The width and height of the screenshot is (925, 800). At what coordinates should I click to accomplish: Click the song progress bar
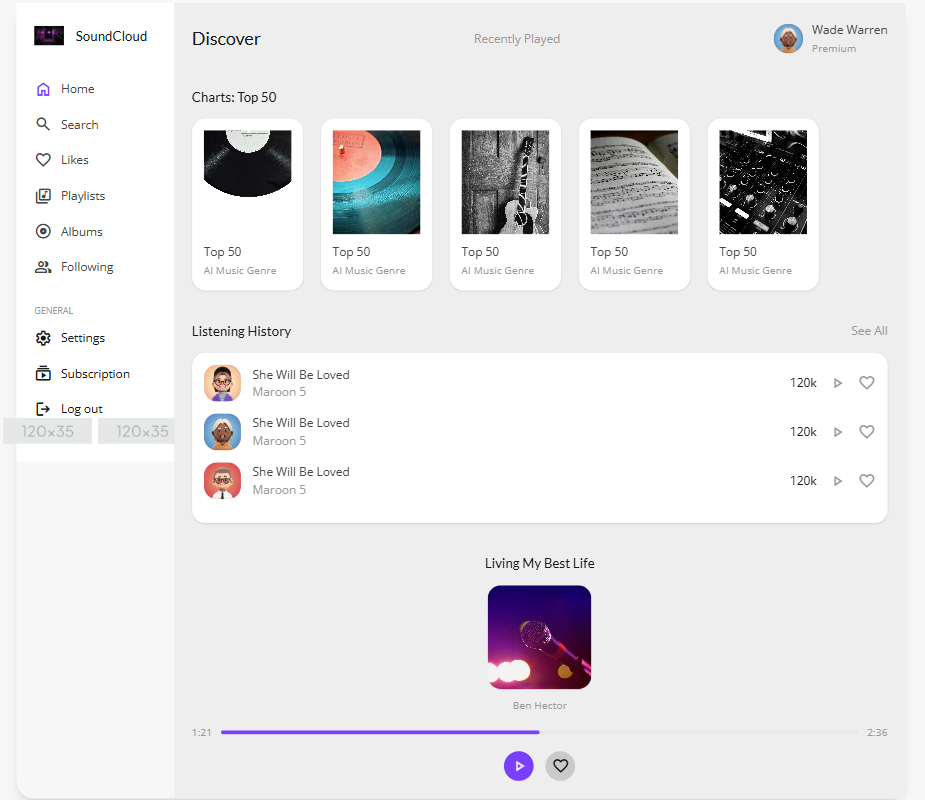point(539,732)
